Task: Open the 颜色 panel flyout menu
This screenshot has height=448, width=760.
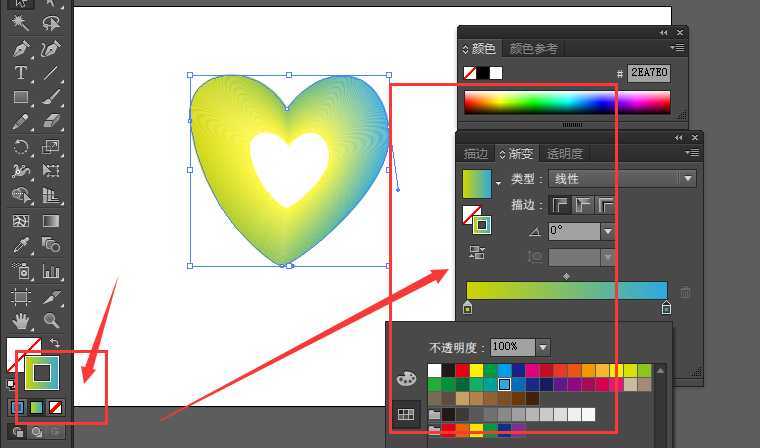Action: click(677, 48)
